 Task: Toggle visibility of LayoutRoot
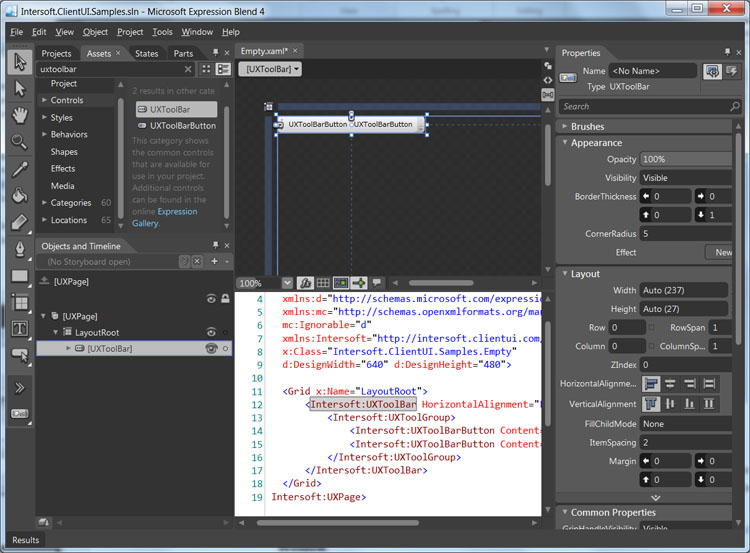pos(211,332)
